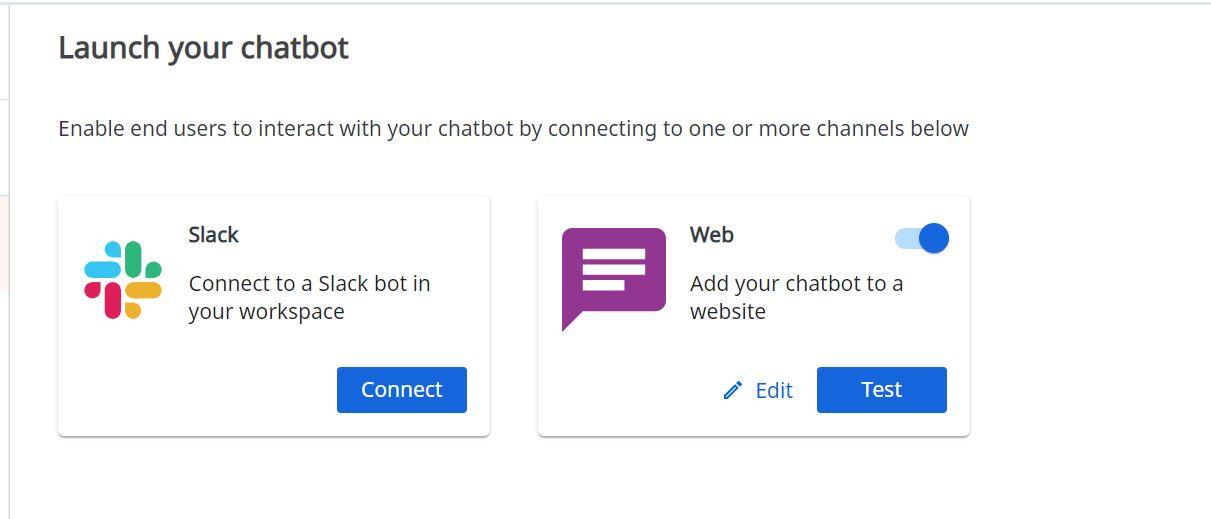Click the colorful Slack logo icon
The height and width of the screenshot is (519, 1211).
tap(123, 280)
